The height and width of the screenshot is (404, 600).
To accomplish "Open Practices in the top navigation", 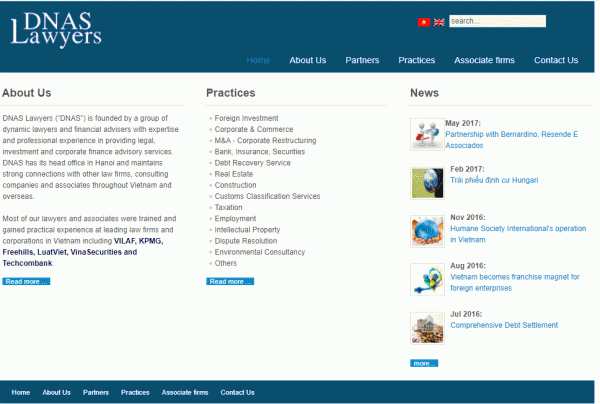I will pyautogui.click(x=417, y=60).
